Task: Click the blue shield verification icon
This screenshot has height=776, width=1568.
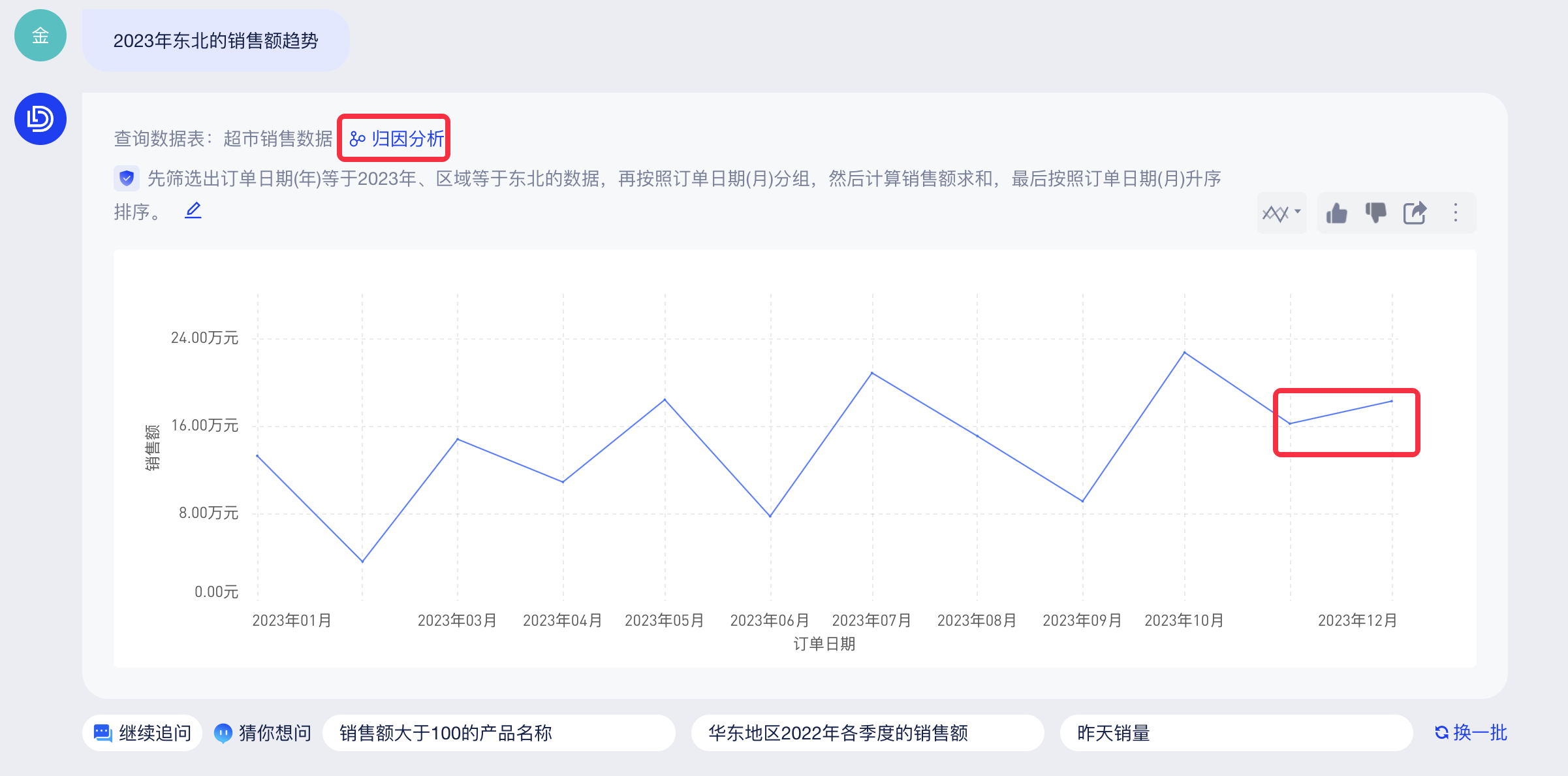Action: tap(127, 178)
